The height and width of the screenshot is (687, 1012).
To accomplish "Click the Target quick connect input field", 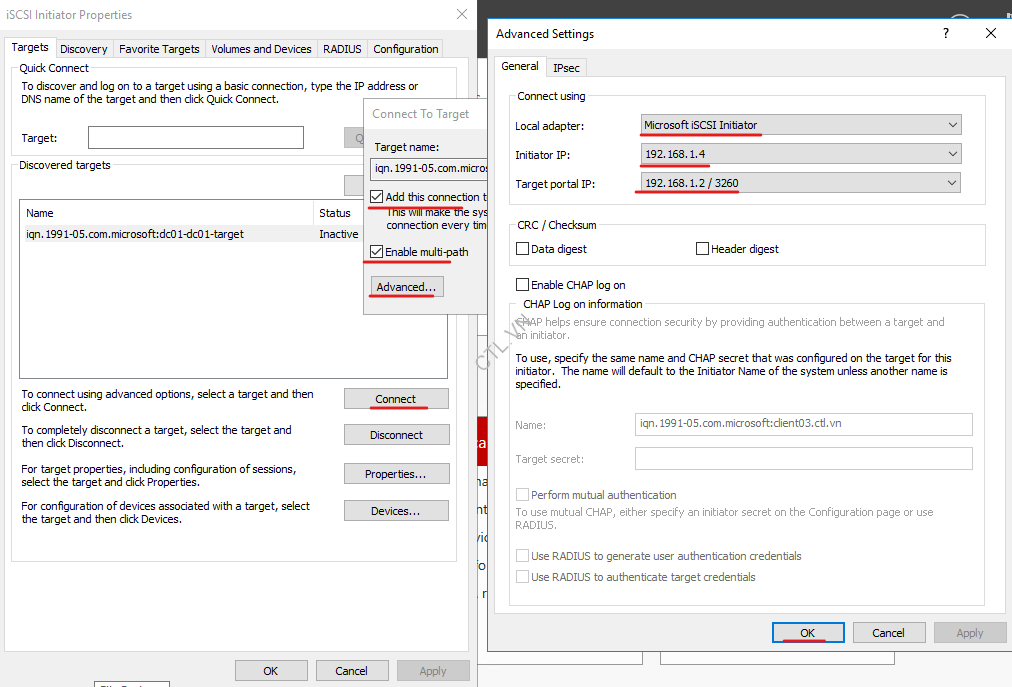I will (x=195, y=137).
